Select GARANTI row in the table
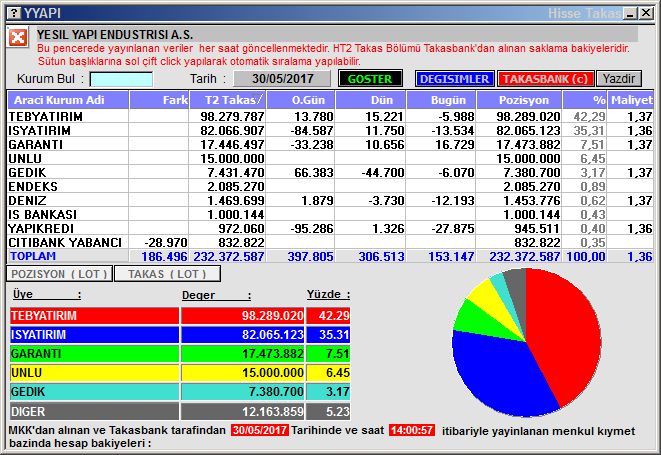 click(x=330, y=144)
